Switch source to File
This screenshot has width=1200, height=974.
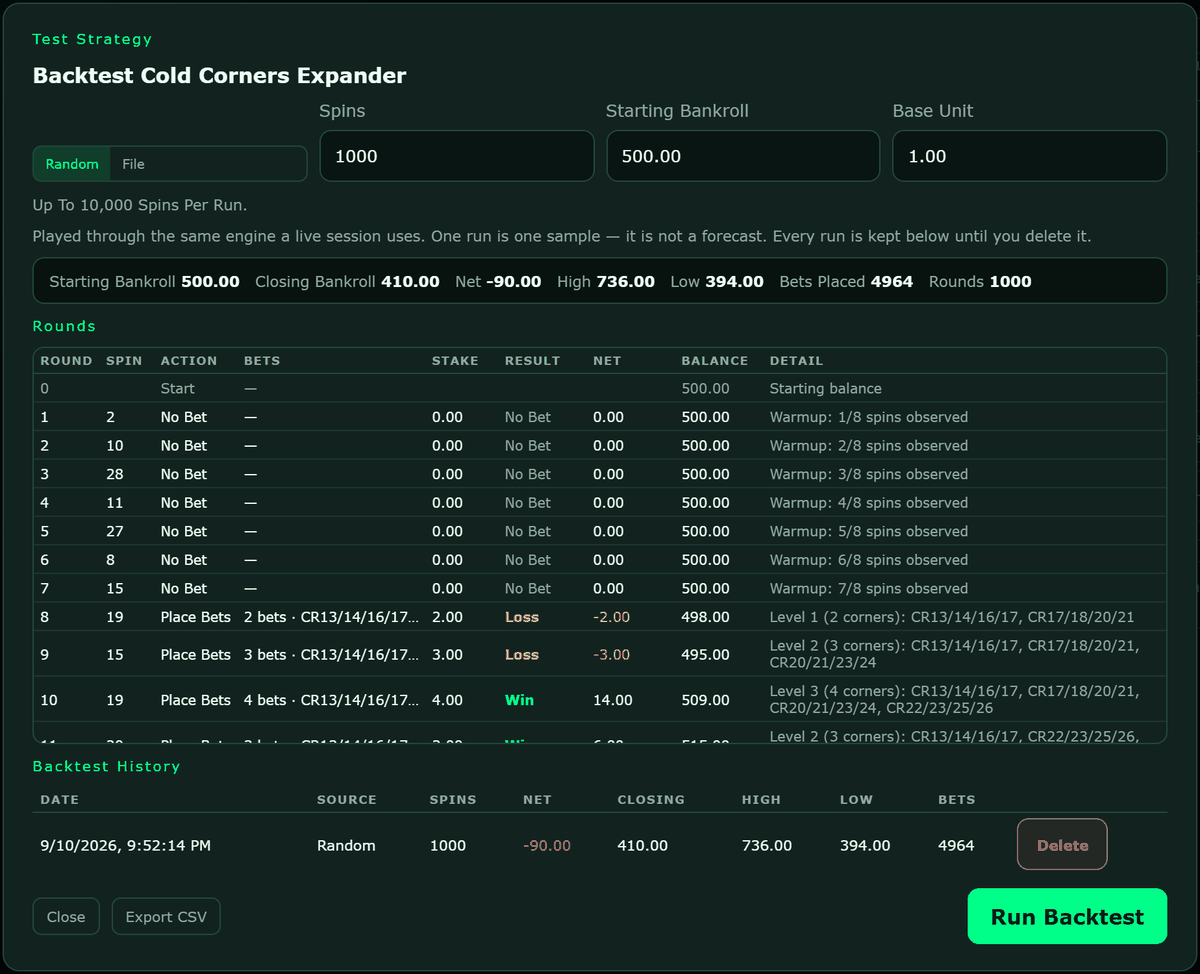tap(133, 164)
